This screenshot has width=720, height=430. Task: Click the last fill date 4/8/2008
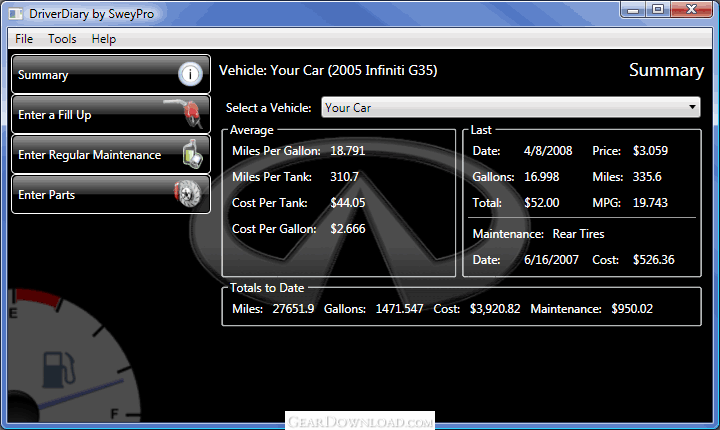tap(548, 151)
